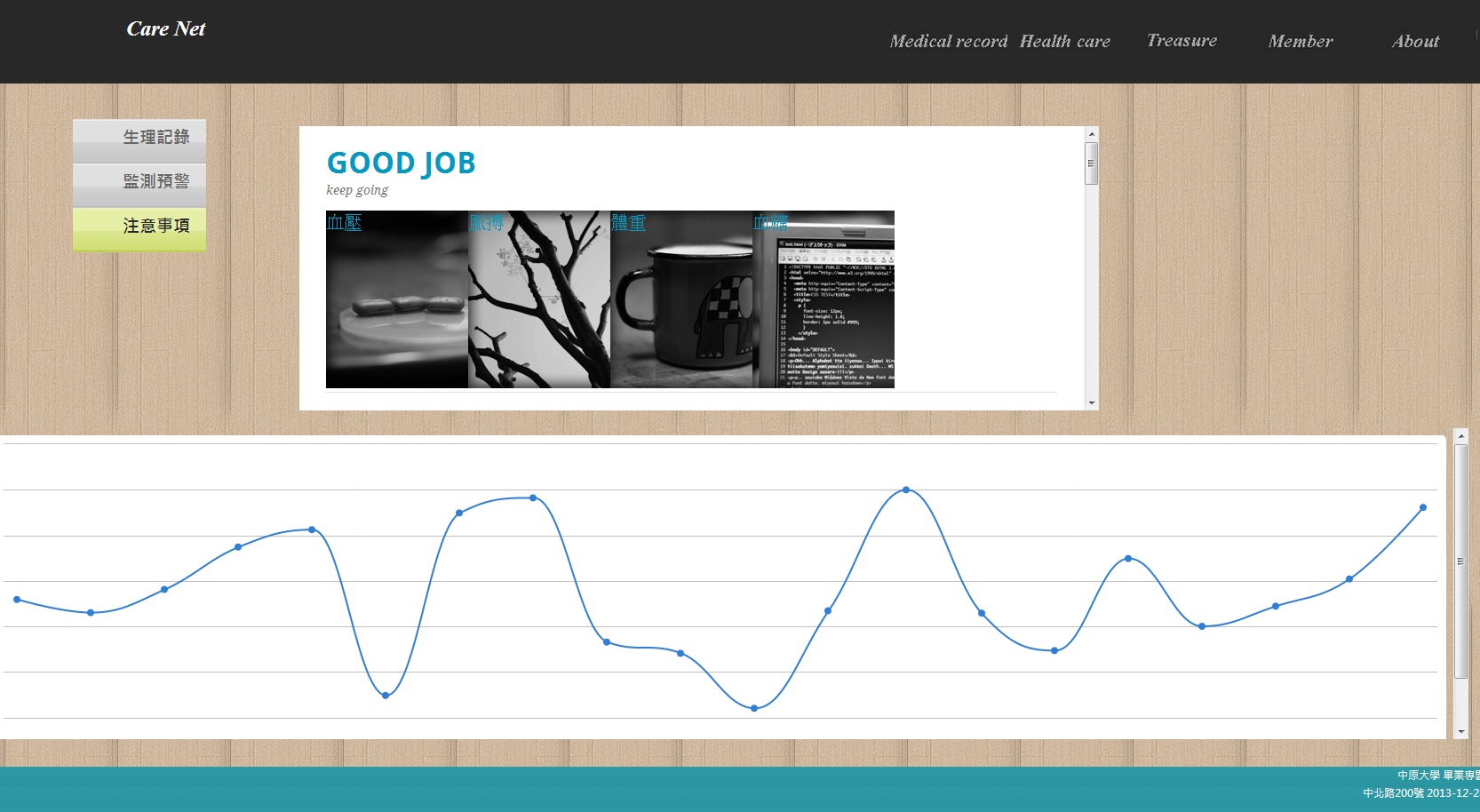Click the scroll up arrow of GOOD JOB panel
The height and width of the screenshot is (812, 1480).
(x=1092, y=134)
